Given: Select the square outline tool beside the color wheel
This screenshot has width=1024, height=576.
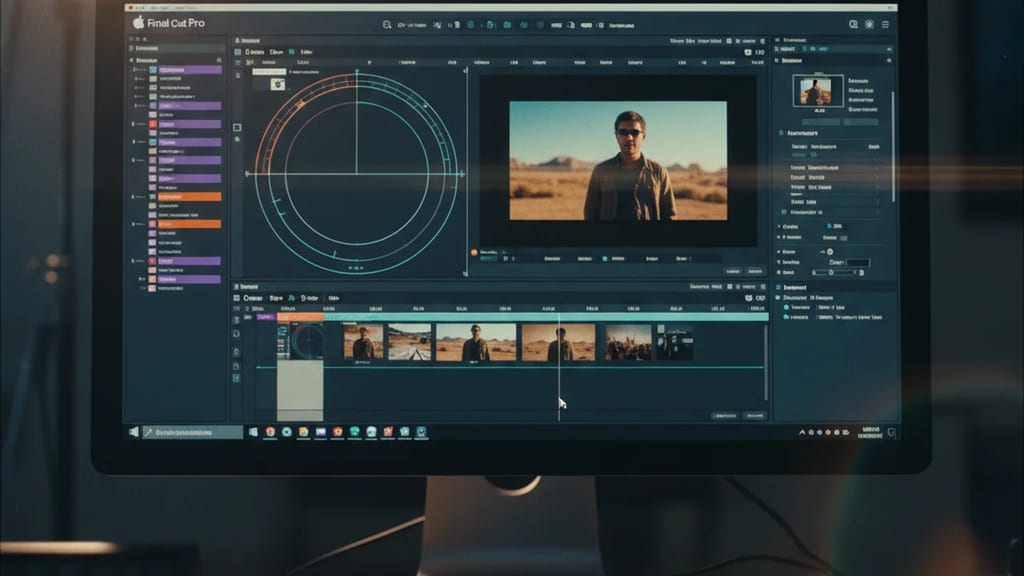Looking at the screenshot, I should pos(237,127).
